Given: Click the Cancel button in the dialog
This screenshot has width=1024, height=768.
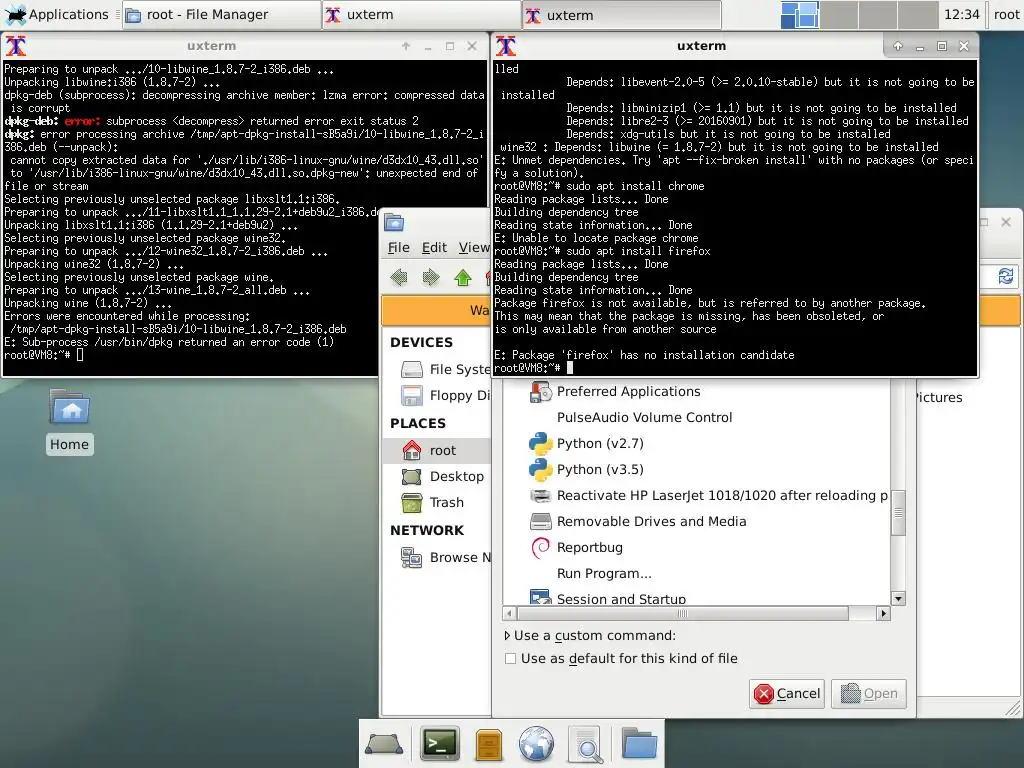Looking at the screenshot, I should point(788,694).
